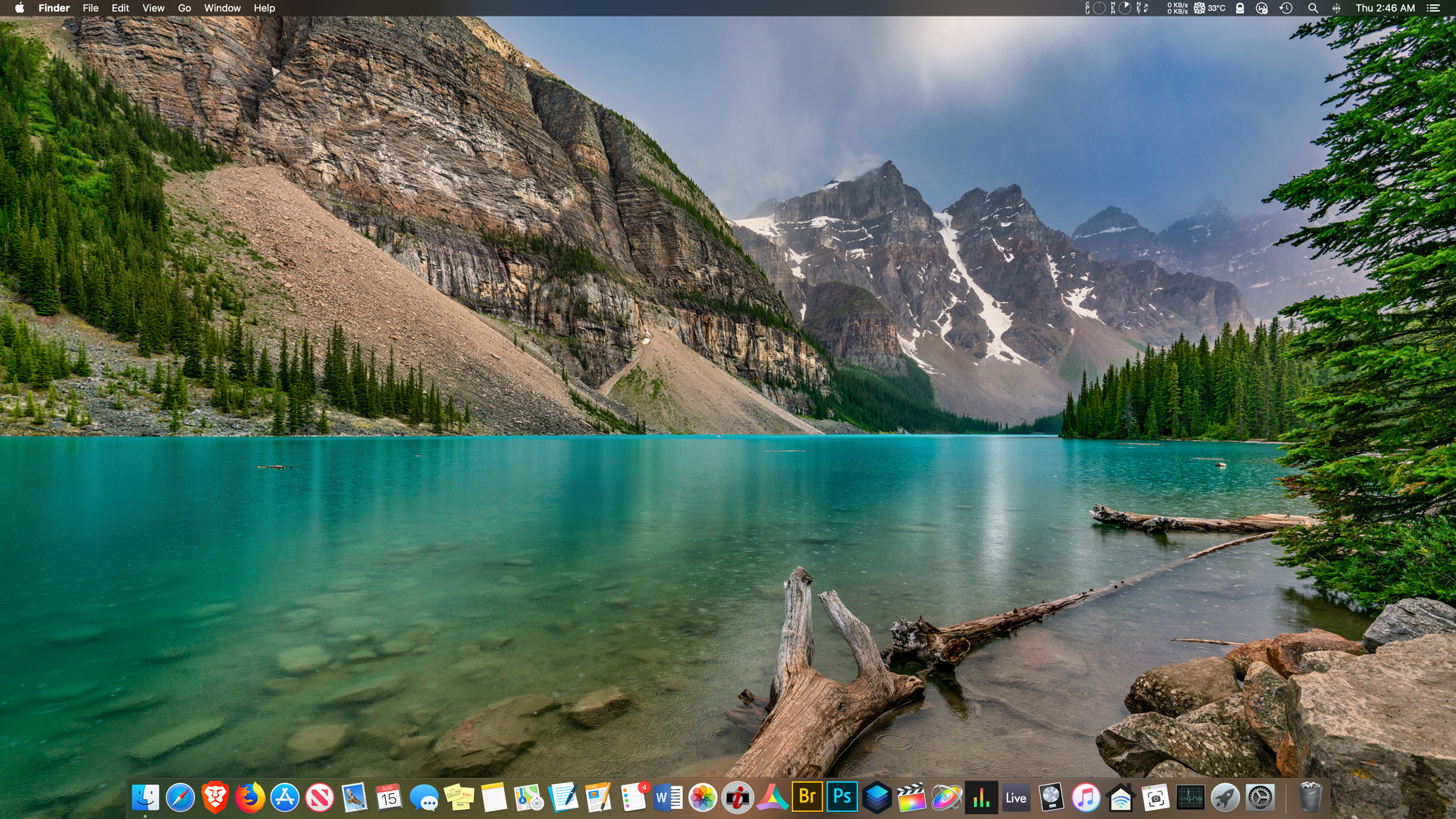
Task: Open iTunes from the Dock
Action: (1086, 798)
